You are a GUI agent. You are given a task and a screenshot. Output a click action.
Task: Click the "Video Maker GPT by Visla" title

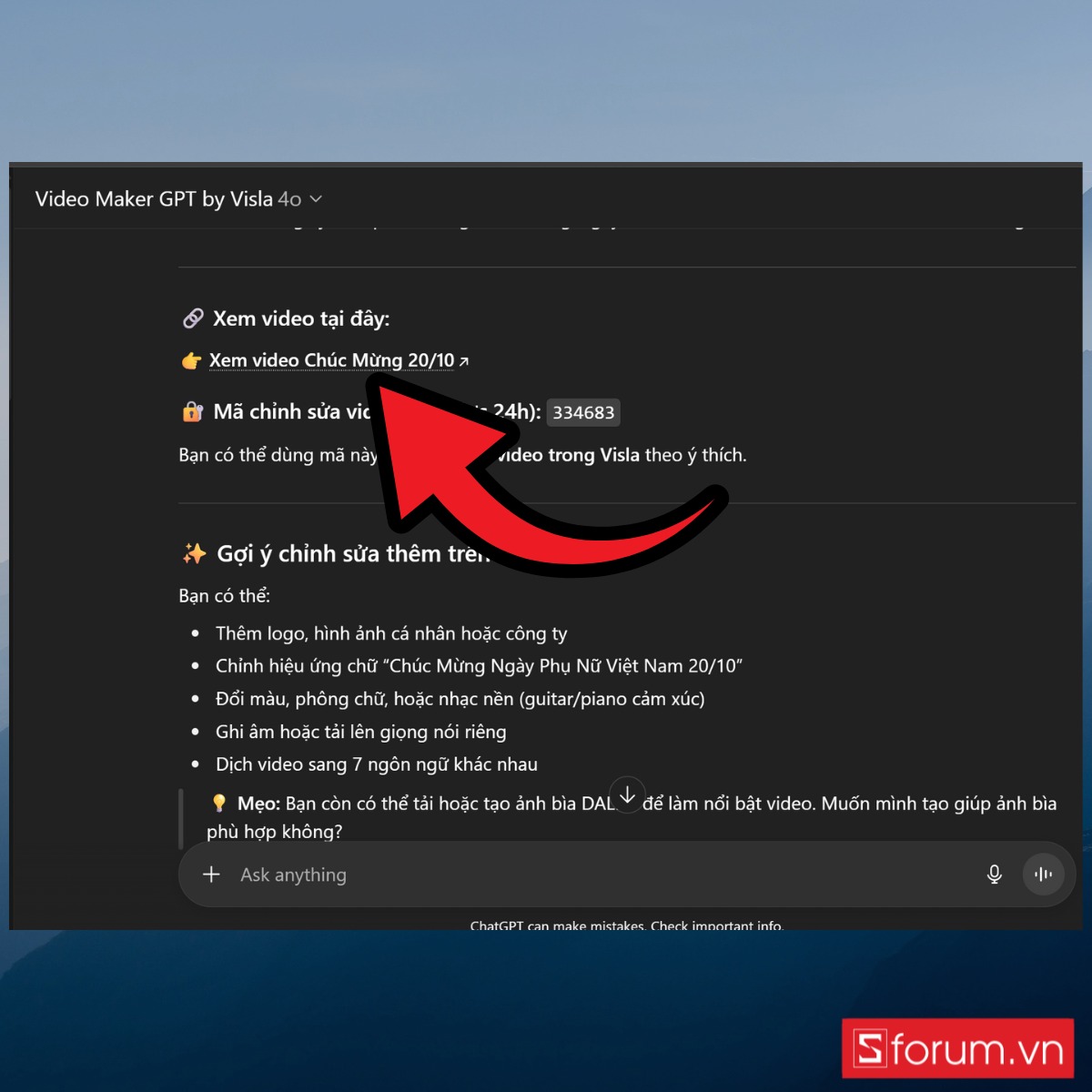(154, 199)
